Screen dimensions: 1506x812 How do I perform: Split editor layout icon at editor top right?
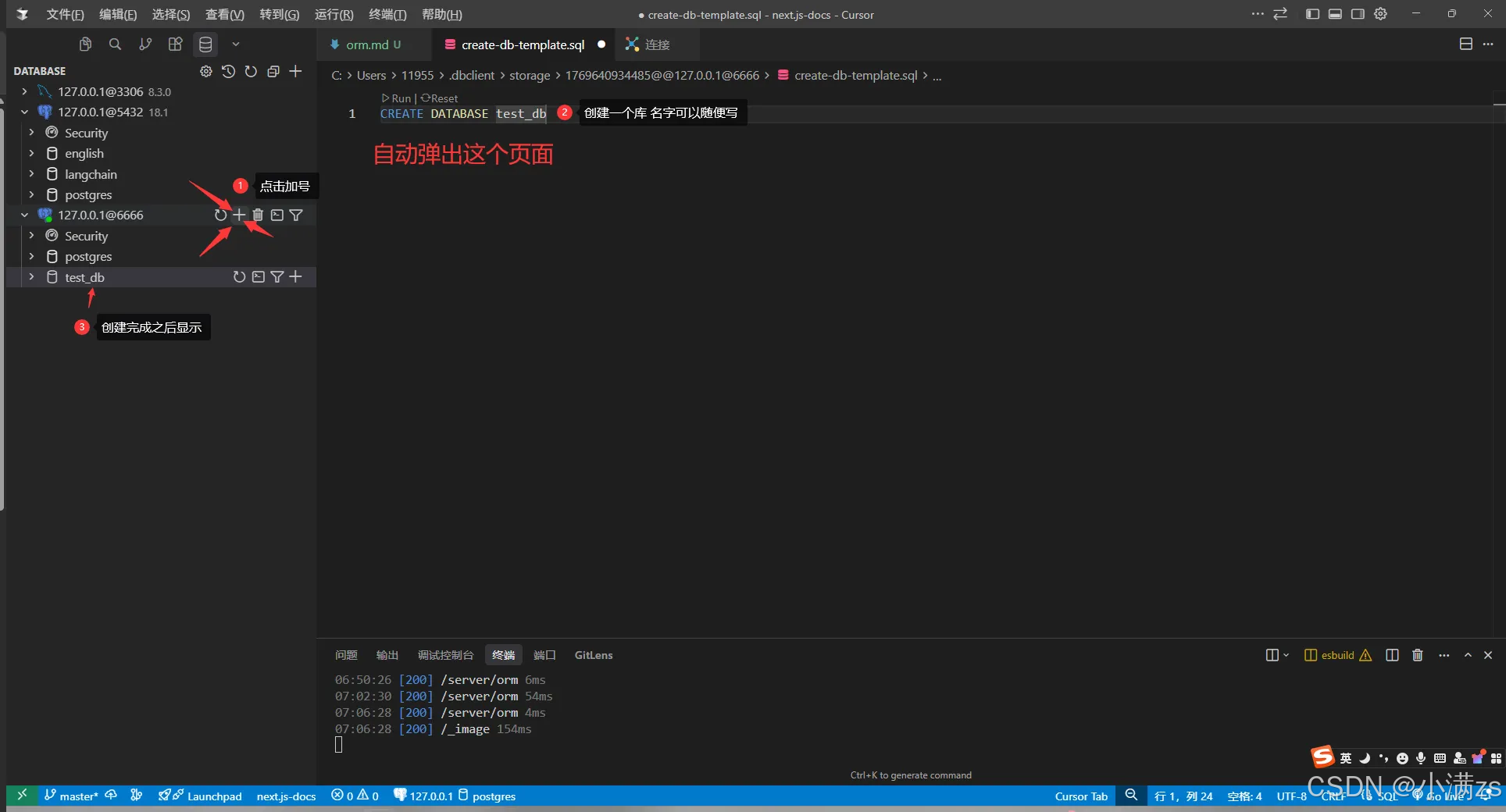tap(1466, 45)
